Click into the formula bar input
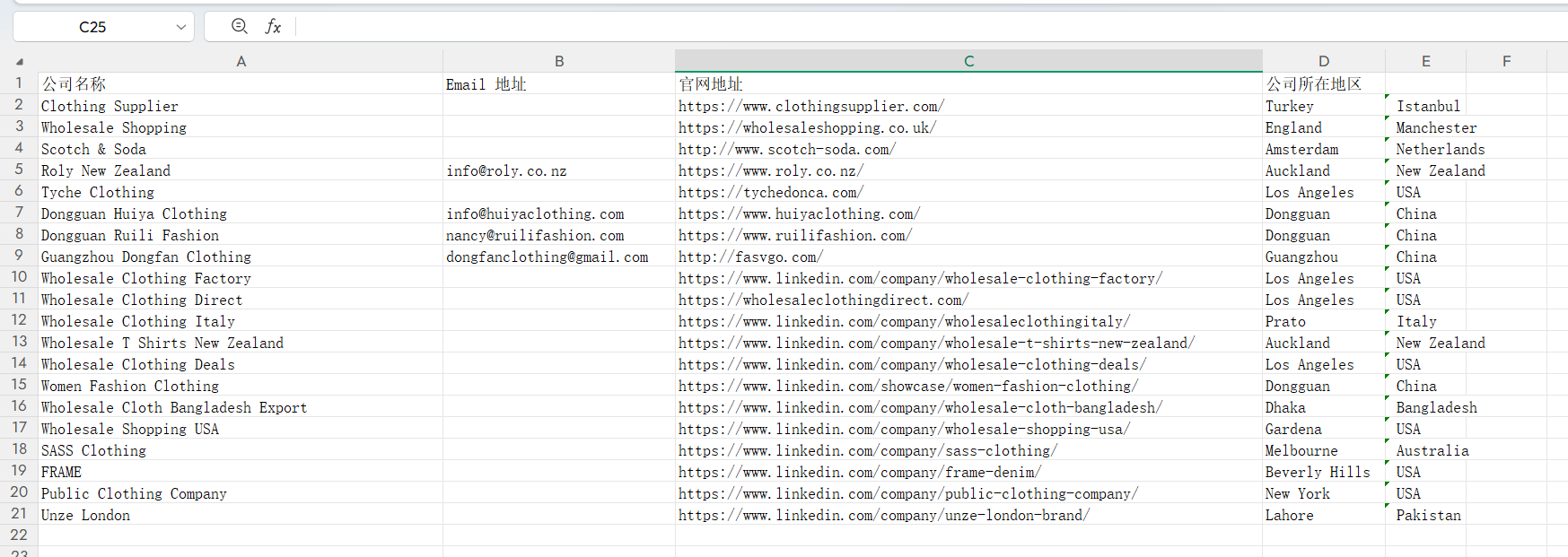Screen dimensions: 1568x557 (932, 27)
